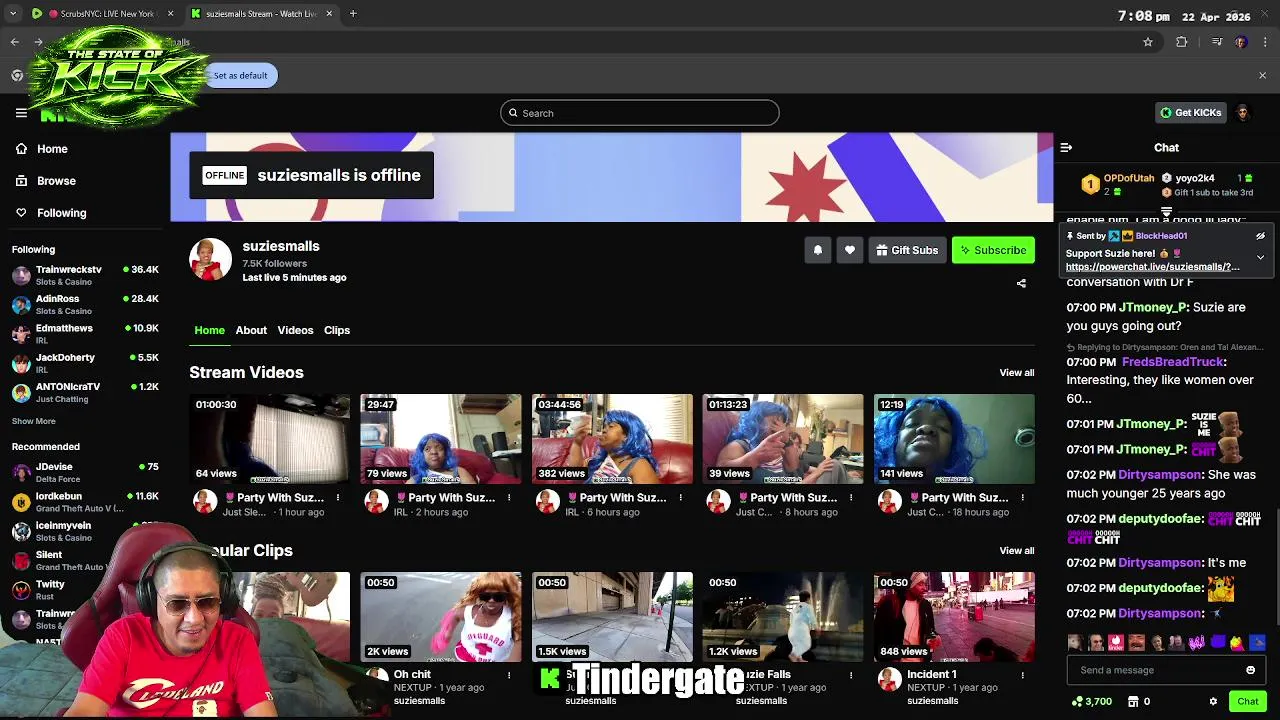Open options for the 39 views video
The height and width of the screenshot is (720, 1280).
[x=851, y=498]
